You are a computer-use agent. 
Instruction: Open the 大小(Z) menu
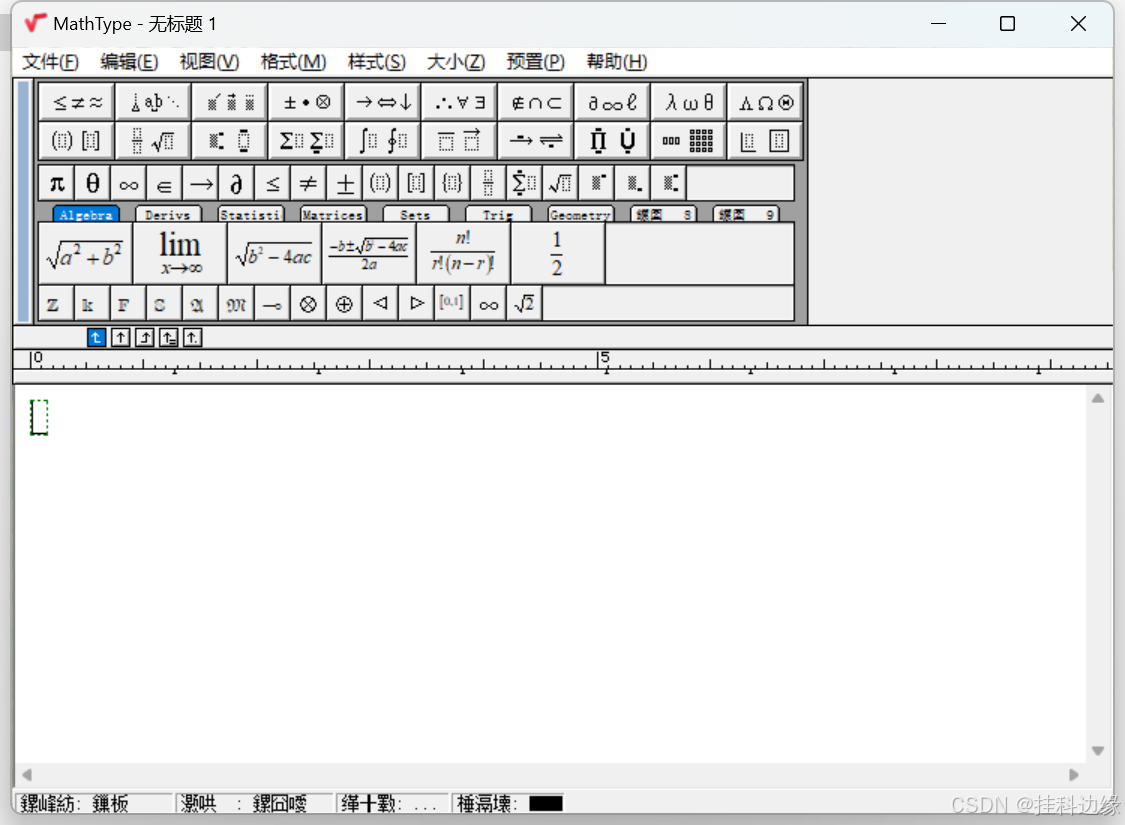click(x=456, y=62)
